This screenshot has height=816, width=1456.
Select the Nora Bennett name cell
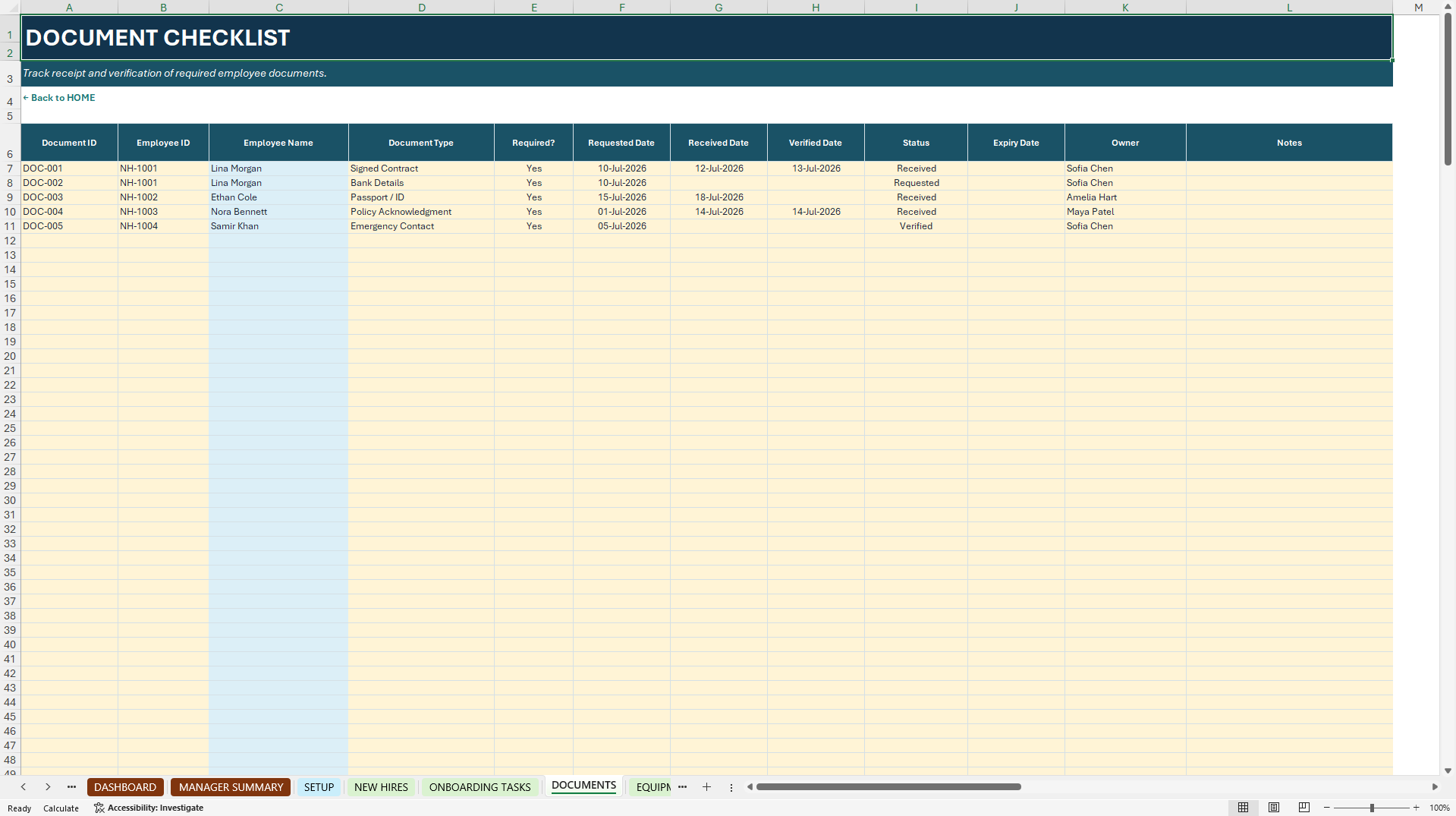278,212
